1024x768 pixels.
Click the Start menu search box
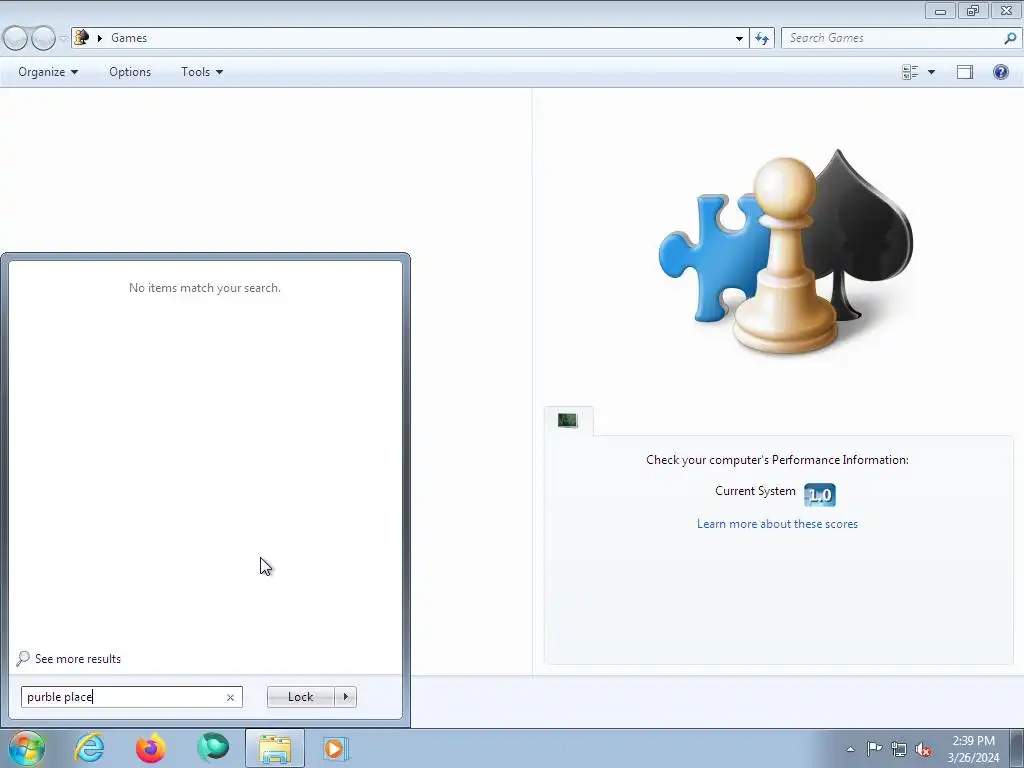click(132, 697)
